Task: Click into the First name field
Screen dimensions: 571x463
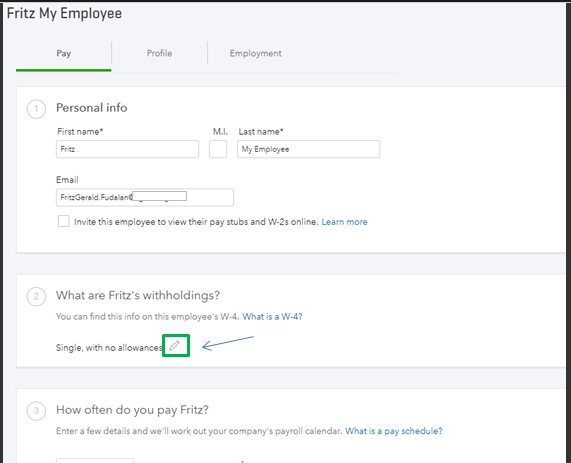Action: tap(127, 149)
